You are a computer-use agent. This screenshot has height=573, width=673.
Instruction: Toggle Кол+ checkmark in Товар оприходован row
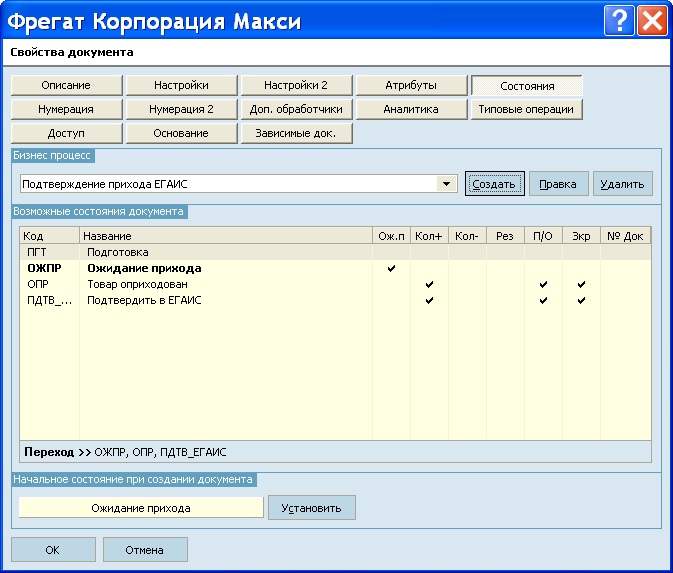pyautogui.click(x=429, y=285)
